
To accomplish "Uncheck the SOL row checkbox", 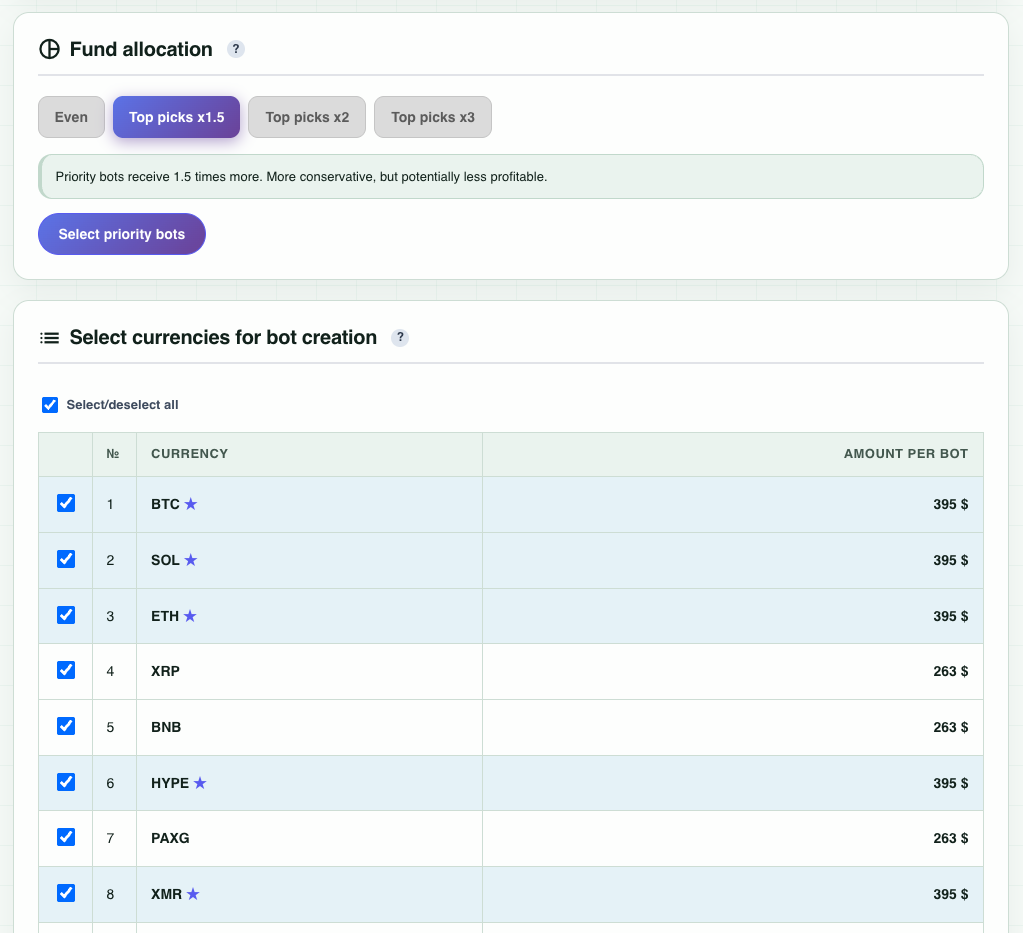I will coord(66,559).
